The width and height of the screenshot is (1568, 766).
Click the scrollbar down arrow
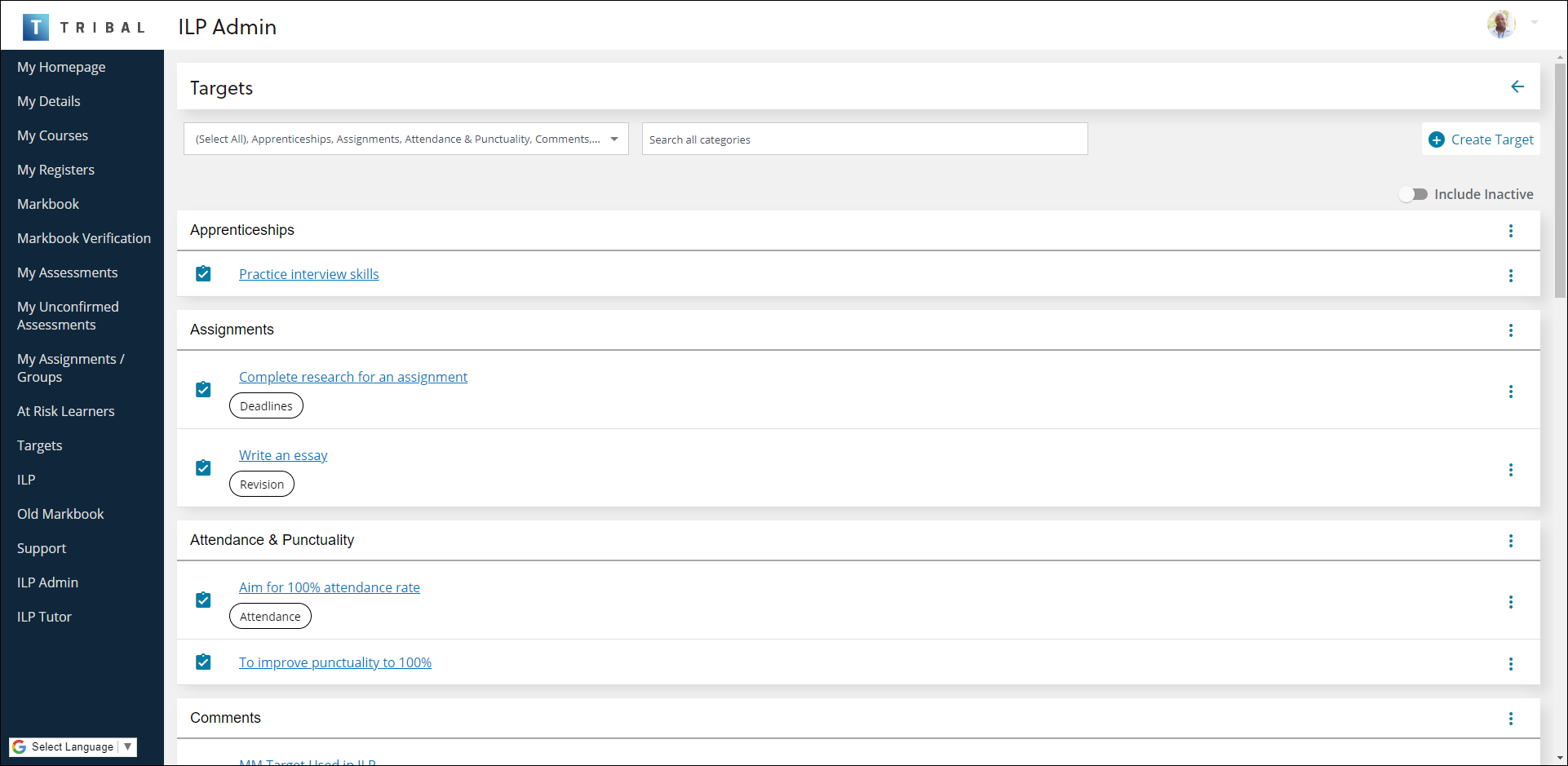1560,759
